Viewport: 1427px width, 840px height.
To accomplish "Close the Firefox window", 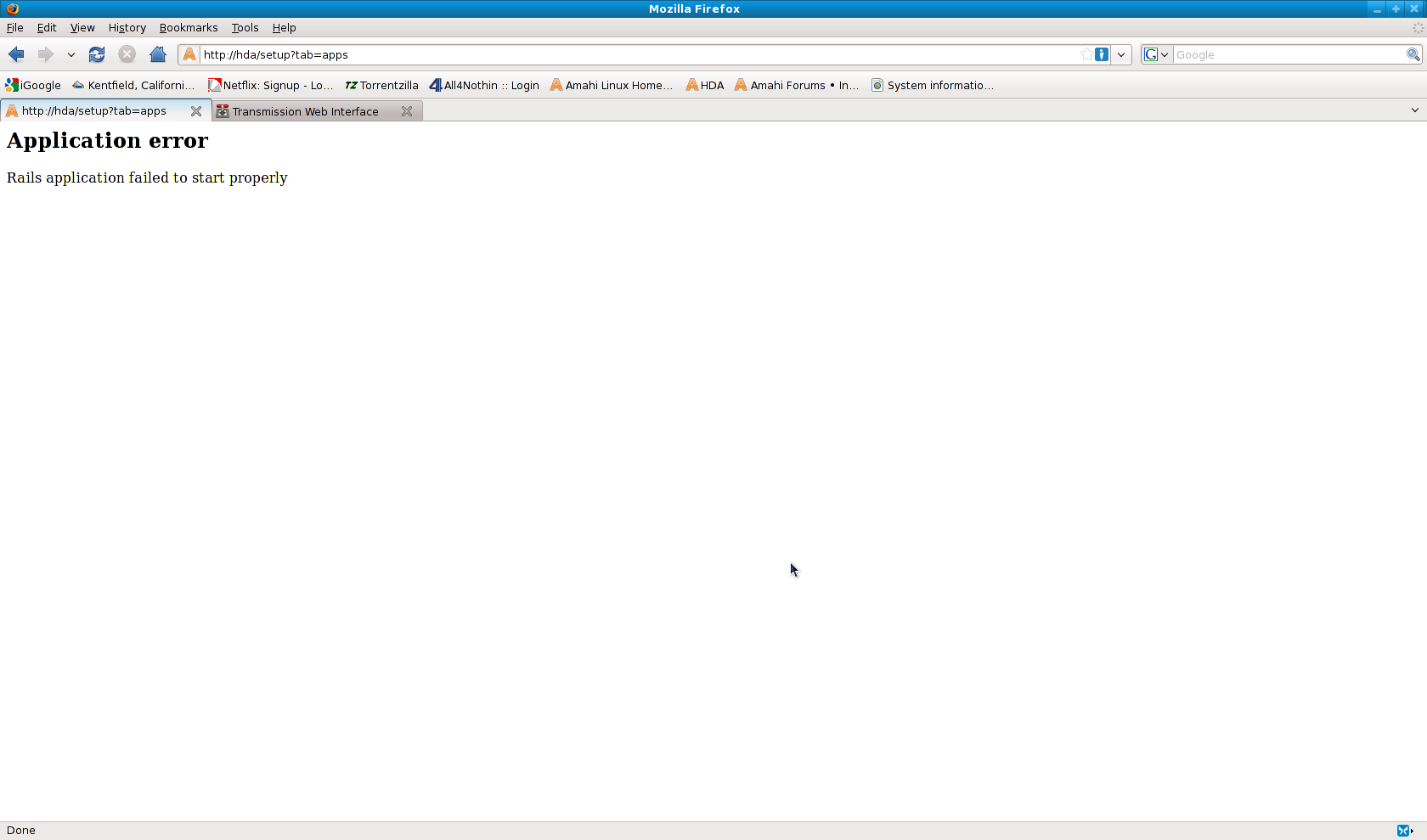I will [1414, 8].
